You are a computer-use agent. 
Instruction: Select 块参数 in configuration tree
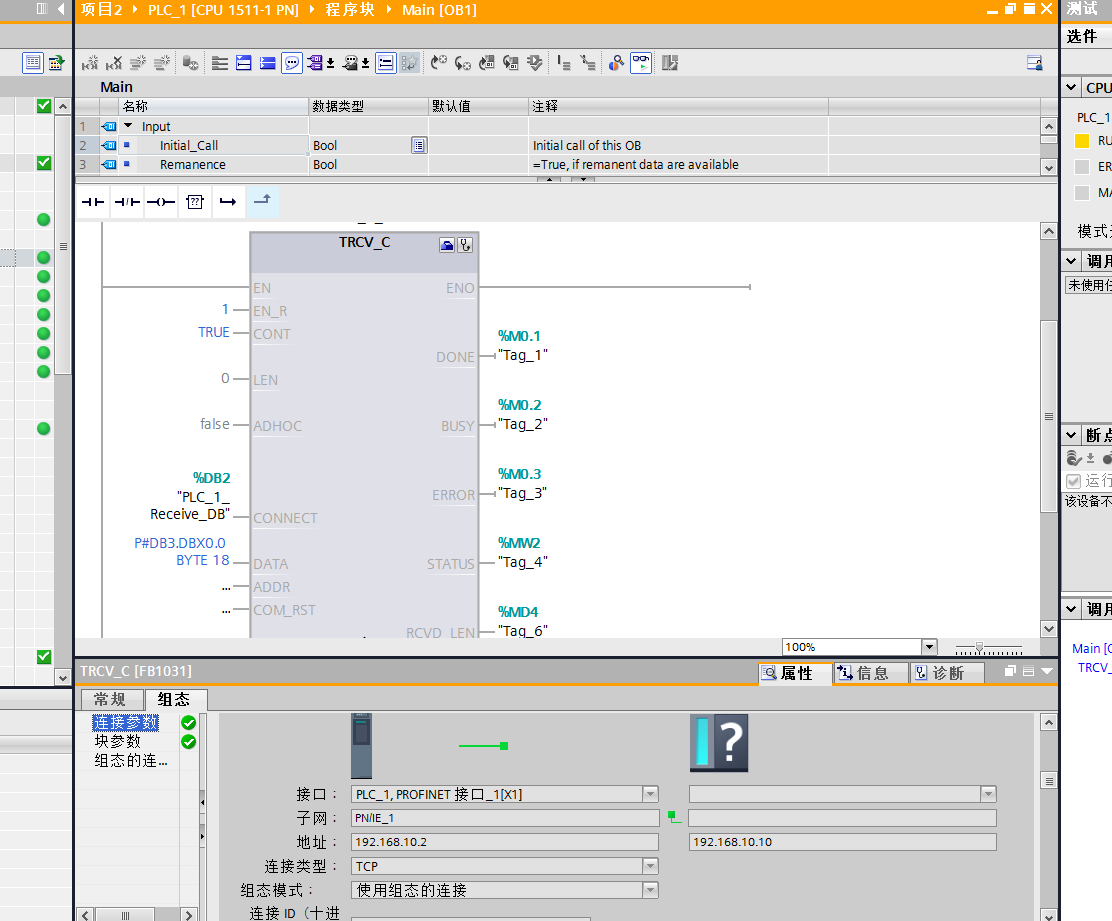[118, 742]
